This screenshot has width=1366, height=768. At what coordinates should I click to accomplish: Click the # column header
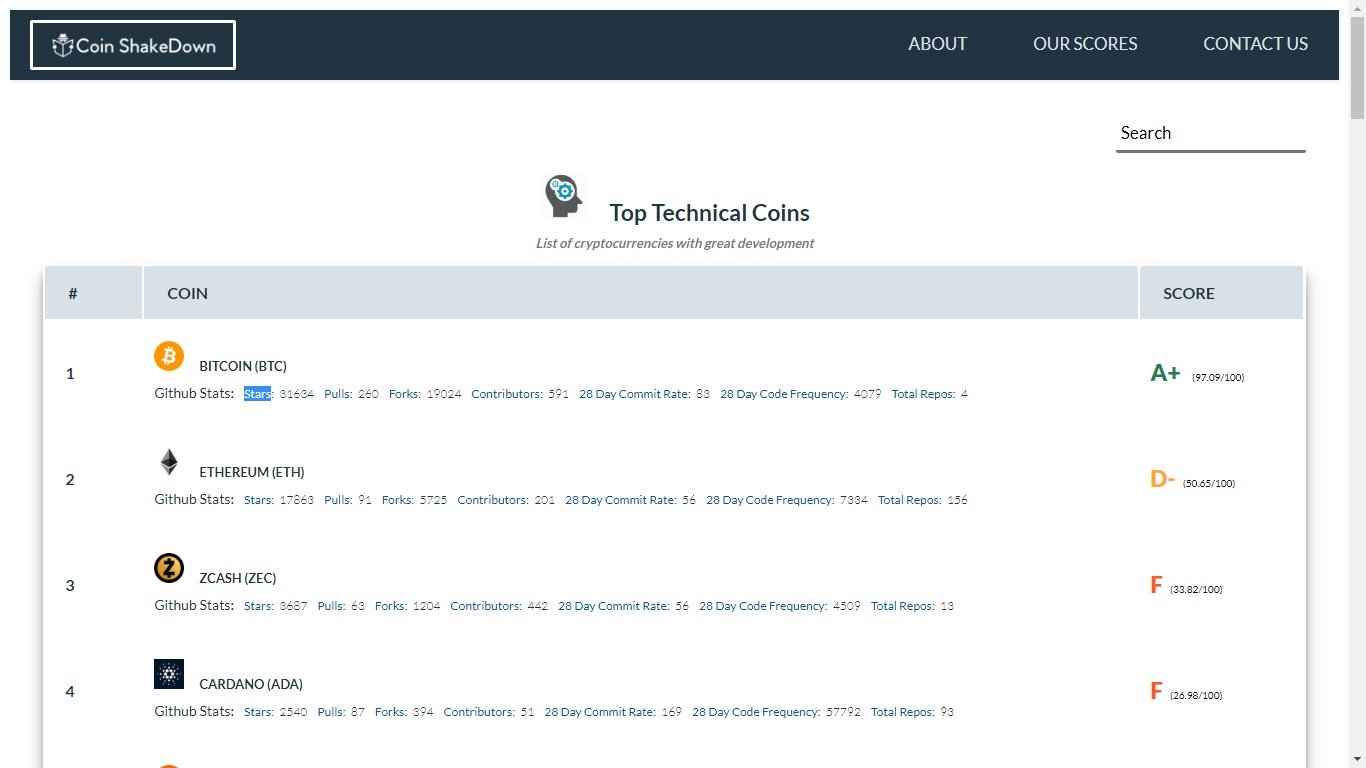93,293
